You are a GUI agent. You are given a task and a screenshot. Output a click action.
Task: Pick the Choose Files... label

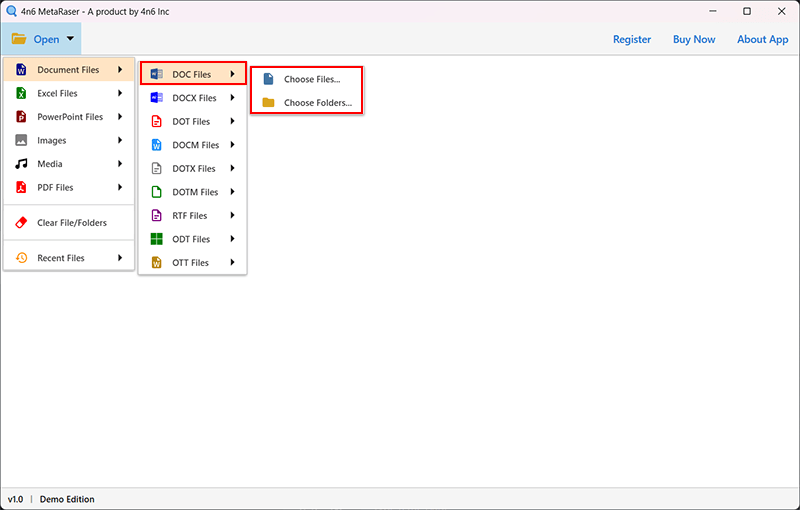[312, 79]
